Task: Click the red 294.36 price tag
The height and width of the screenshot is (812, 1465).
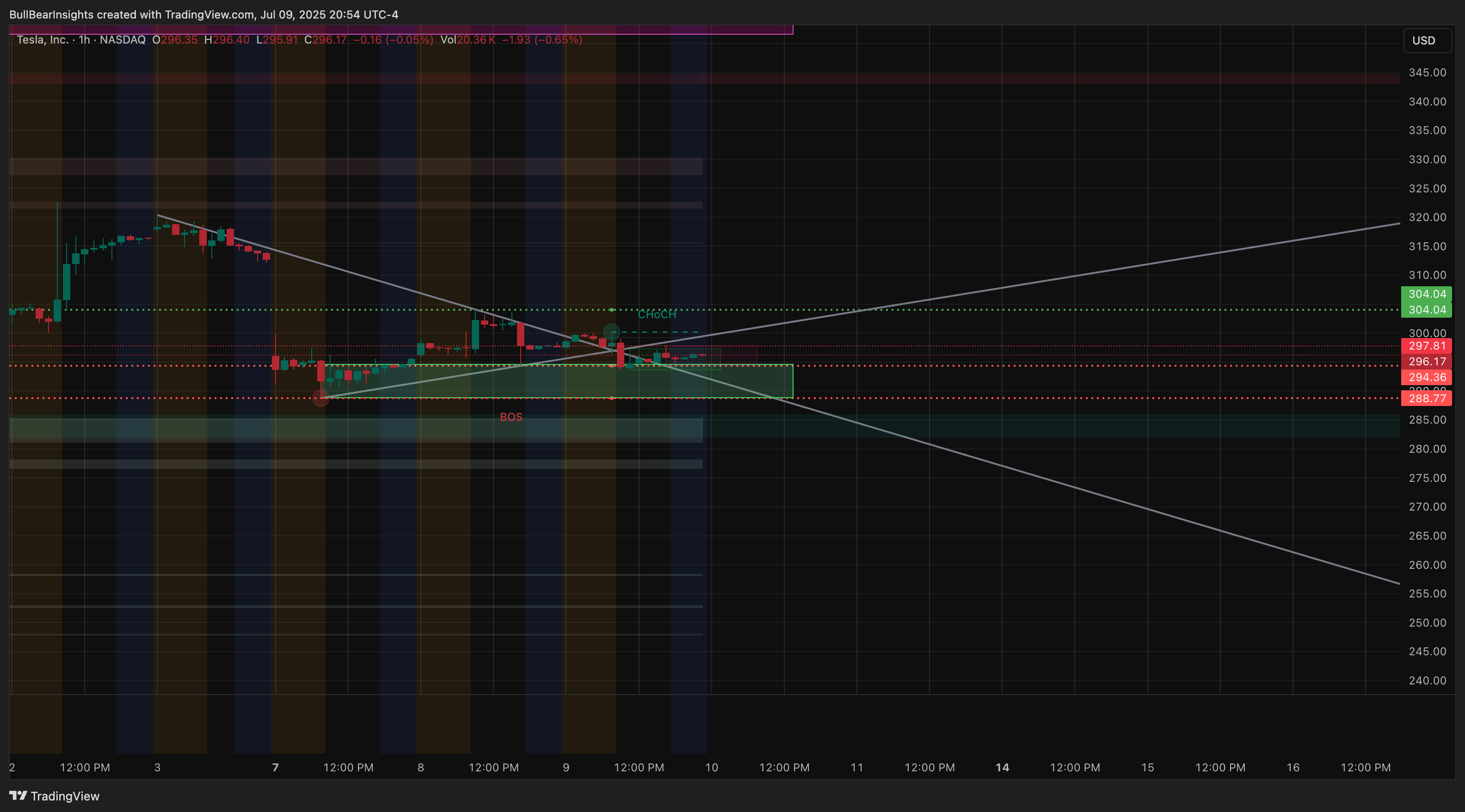Action: coord(1426,377)
